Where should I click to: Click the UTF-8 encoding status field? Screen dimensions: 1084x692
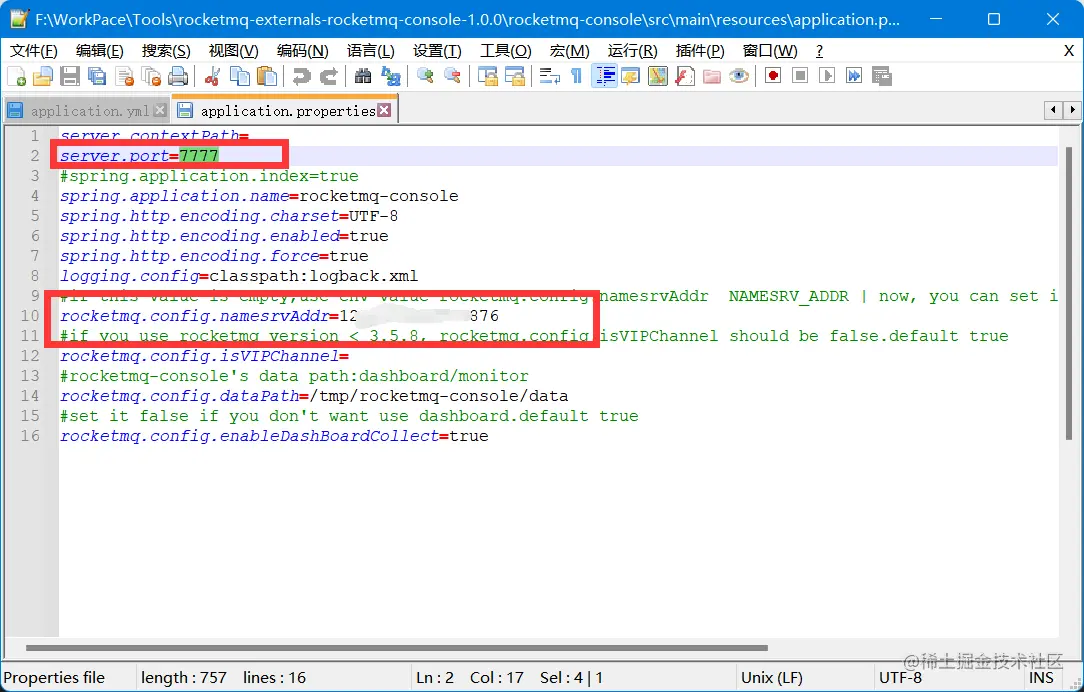901,677
